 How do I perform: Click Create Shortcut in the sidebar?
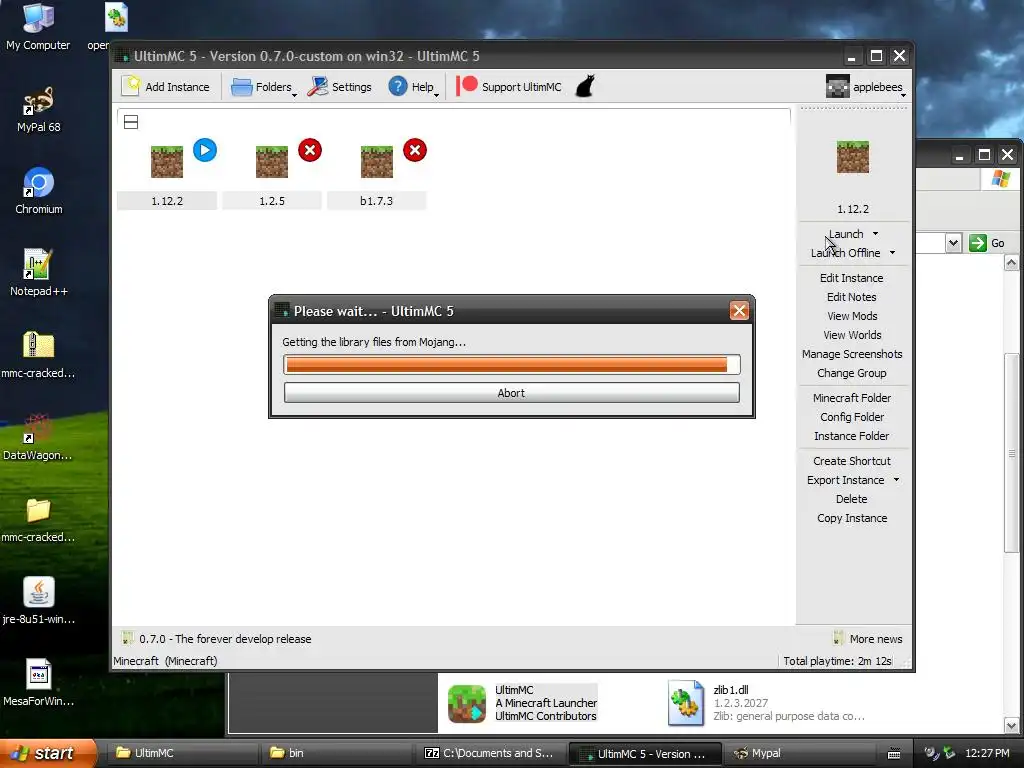pyautogui.click(x=852, y=460)
